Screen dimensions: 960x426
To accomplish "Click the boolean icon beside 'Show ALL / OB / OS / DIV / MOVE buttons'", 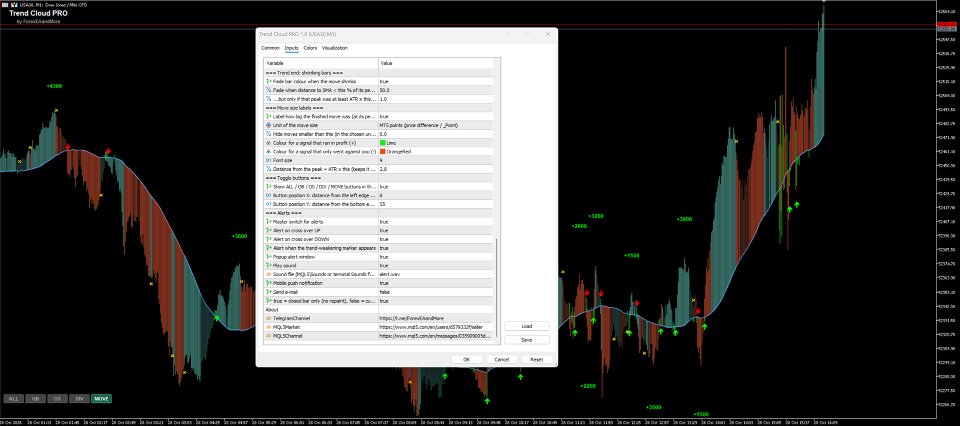I will (268, 186).
